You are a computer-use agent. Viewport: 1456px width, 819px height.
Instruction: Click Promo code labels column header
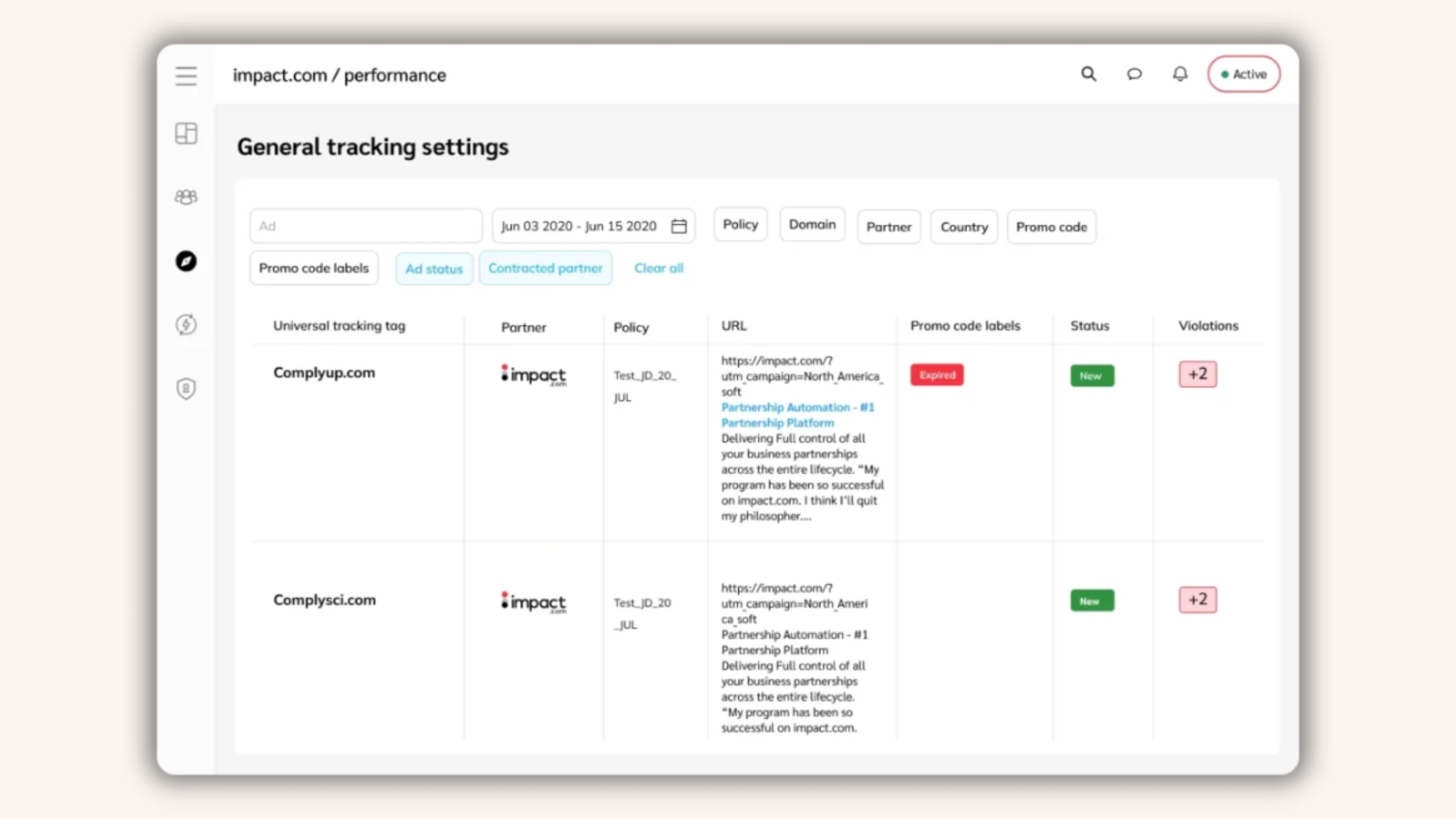tap(965, 326)
